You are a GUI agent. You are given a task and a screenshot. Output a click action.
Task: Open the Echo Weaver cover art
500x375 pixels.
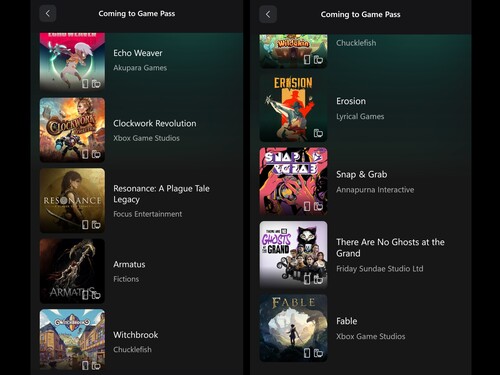point(72,62)
